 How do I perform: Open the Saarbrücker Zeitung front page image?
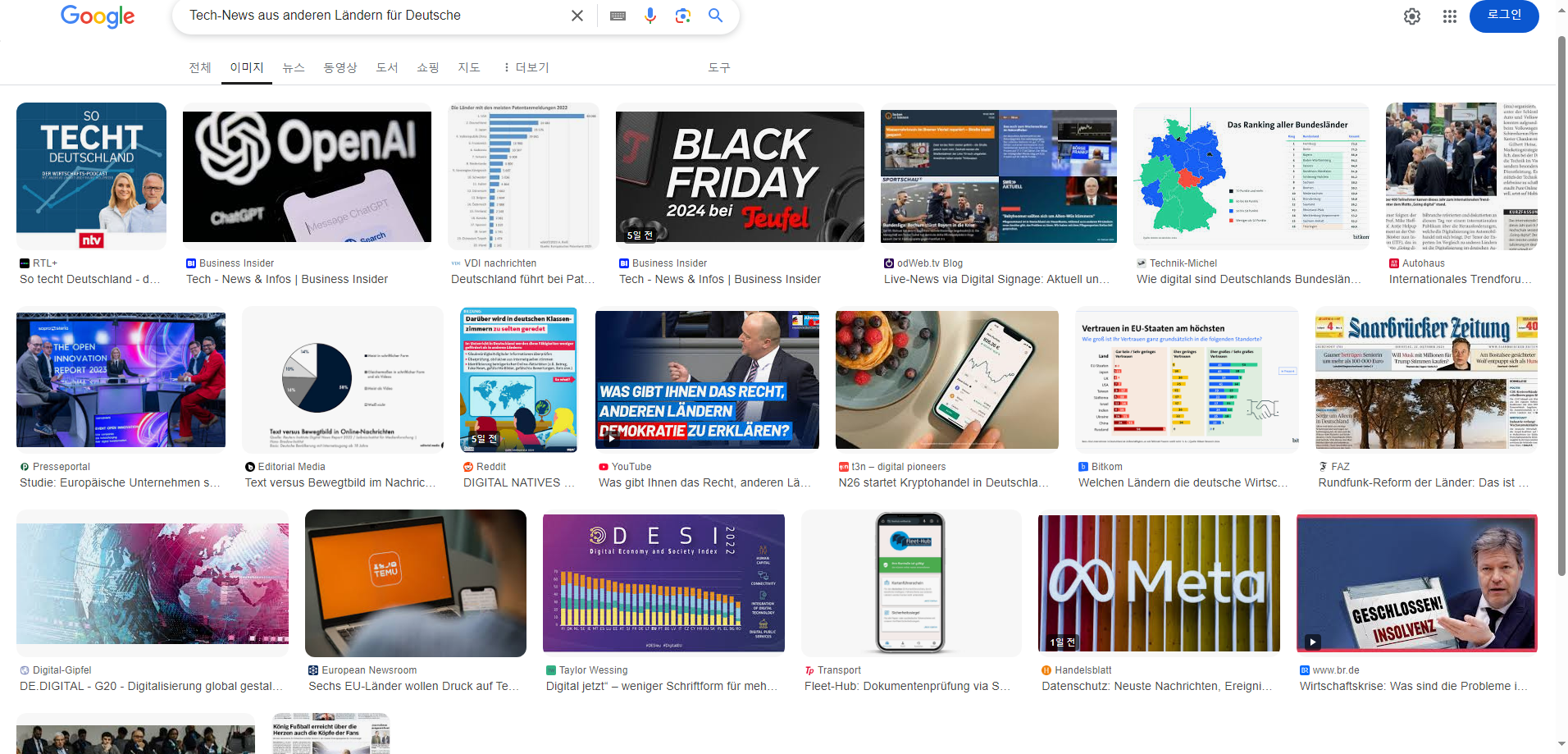(1426, 379)
